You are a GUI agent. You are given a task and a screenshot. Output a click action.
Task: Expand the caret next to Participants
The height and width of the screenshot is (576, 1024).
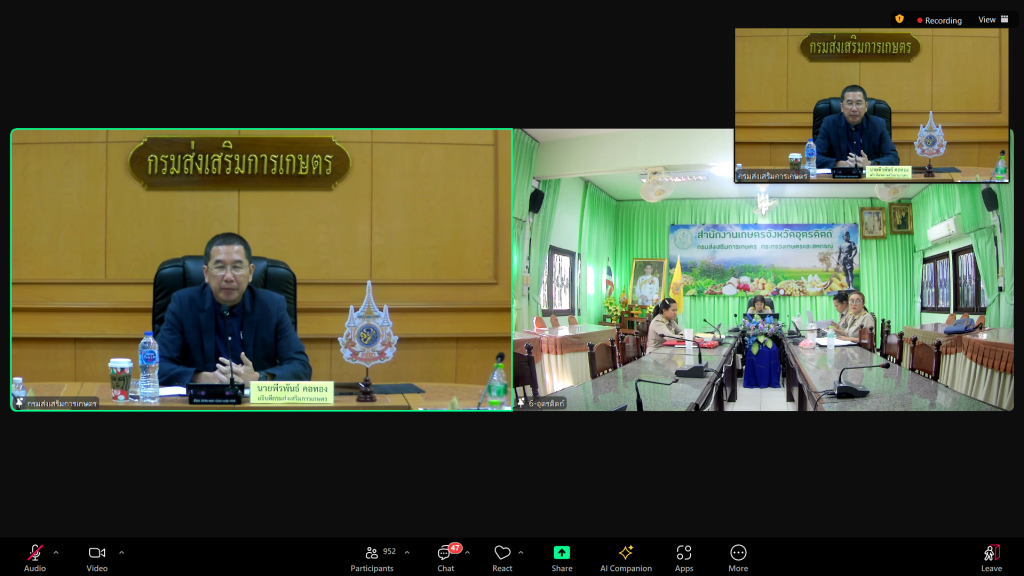407,552
